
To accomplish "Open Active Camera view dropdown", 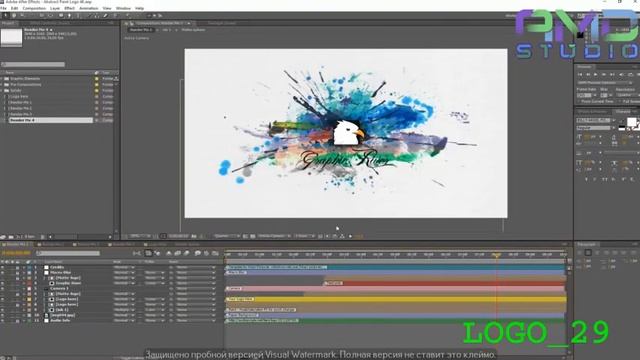I will pos(275,236).
